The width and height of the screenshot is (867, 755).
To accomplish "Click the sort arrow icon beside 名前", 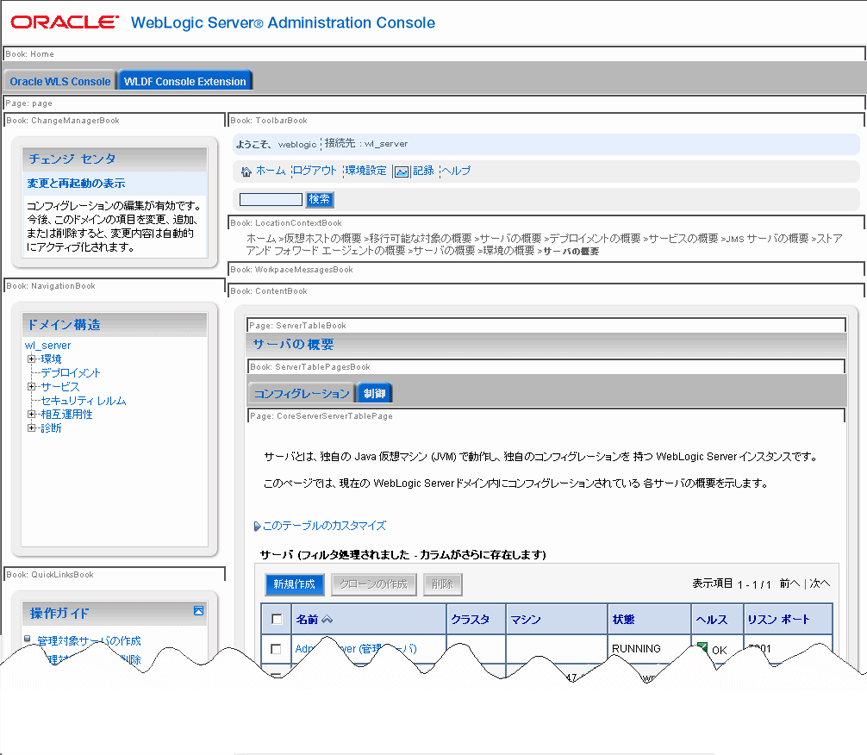I will click(327, 619).
